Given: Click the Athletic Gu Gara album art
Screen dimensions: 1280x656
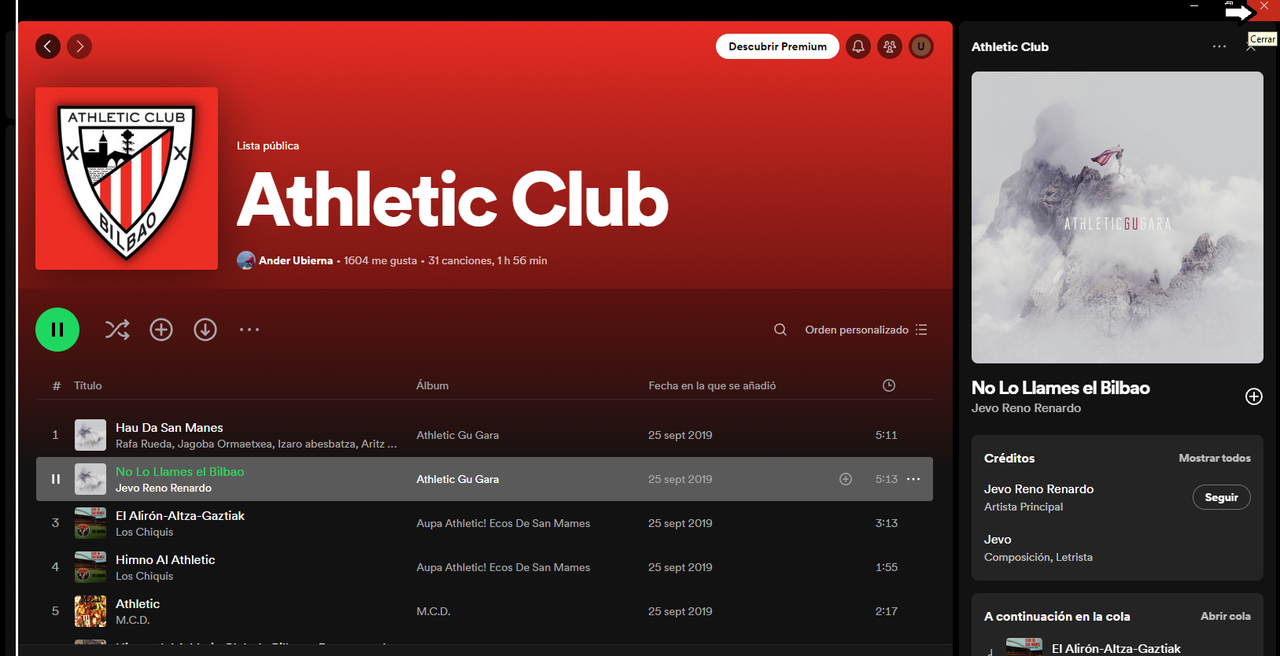Looking at the screenshot, I should 1117,217.
